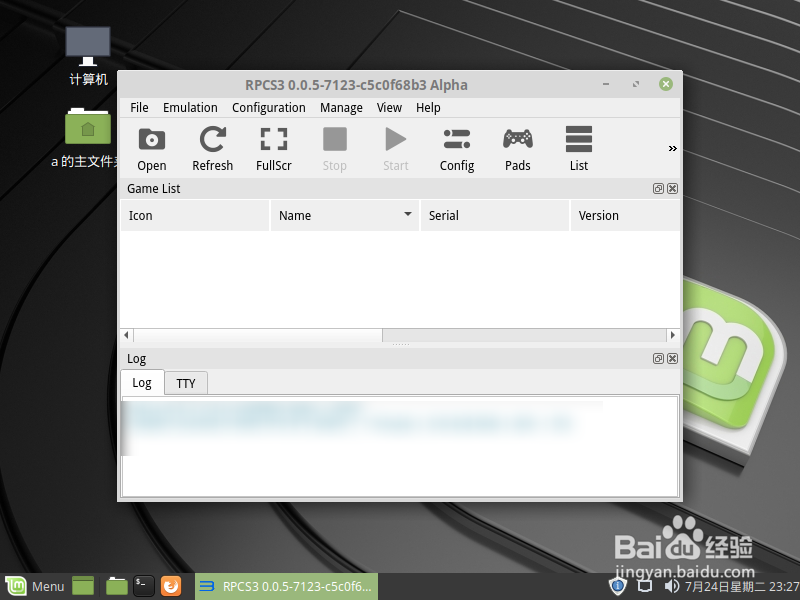Click the update shield tray icon

coord(617,586)
